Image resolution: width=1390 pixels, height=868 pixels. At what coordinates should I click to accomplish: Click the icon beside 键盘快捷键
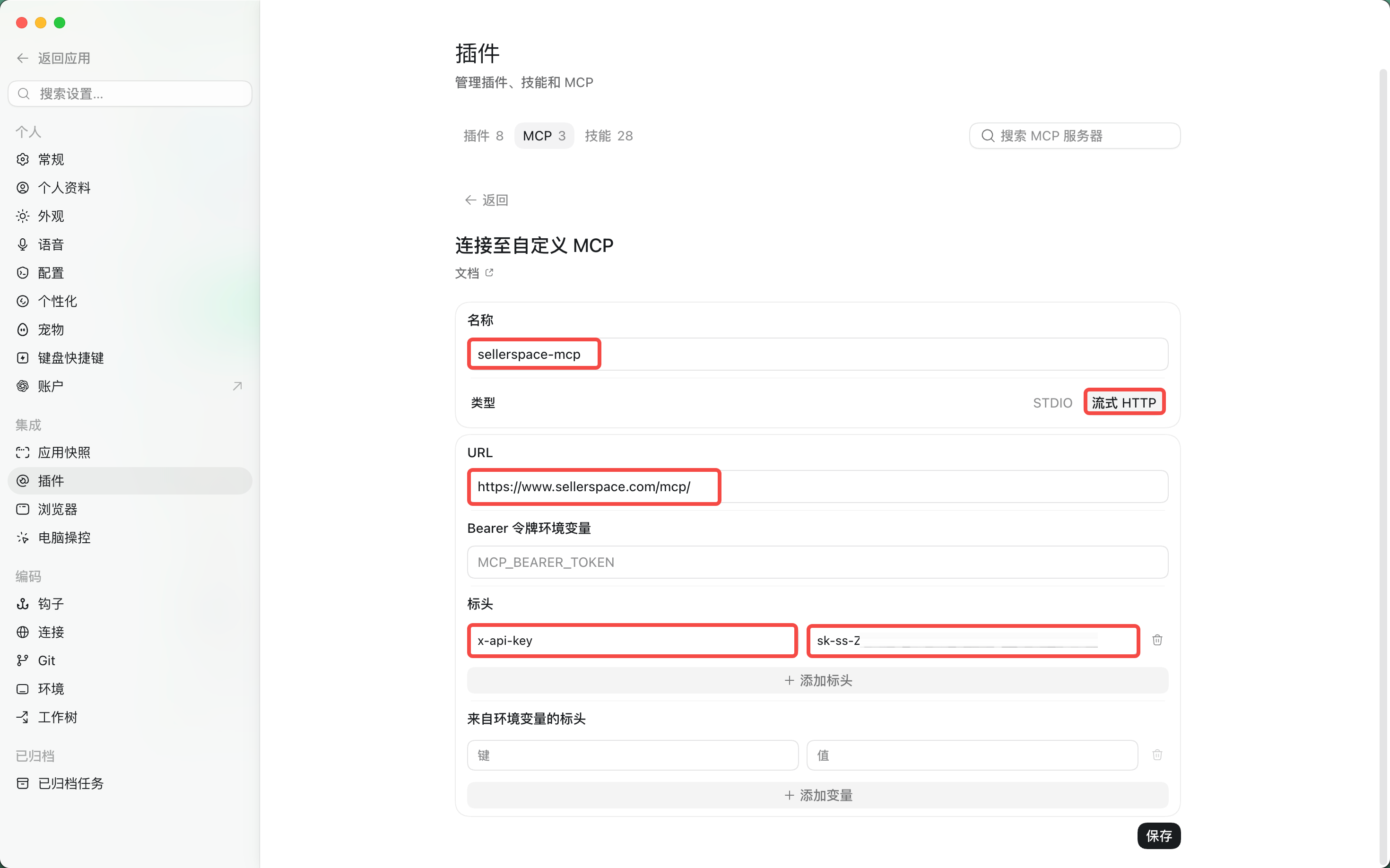[x=23, y=358]
